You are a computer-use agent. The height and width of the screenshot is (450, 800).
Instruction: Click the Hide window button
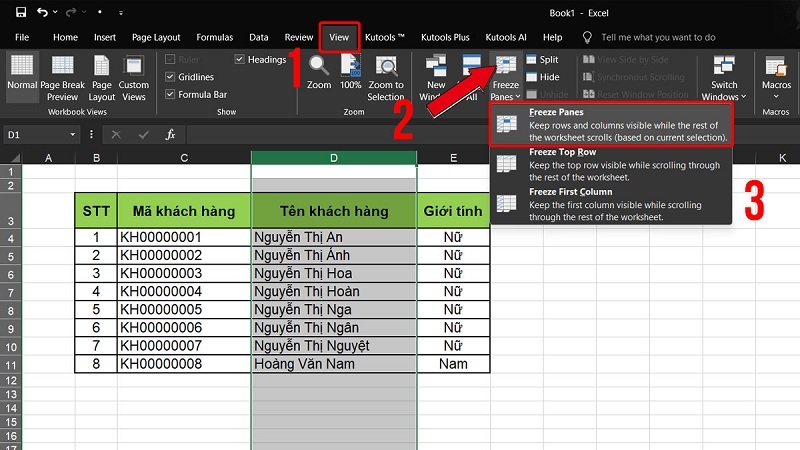click(543, 77)
